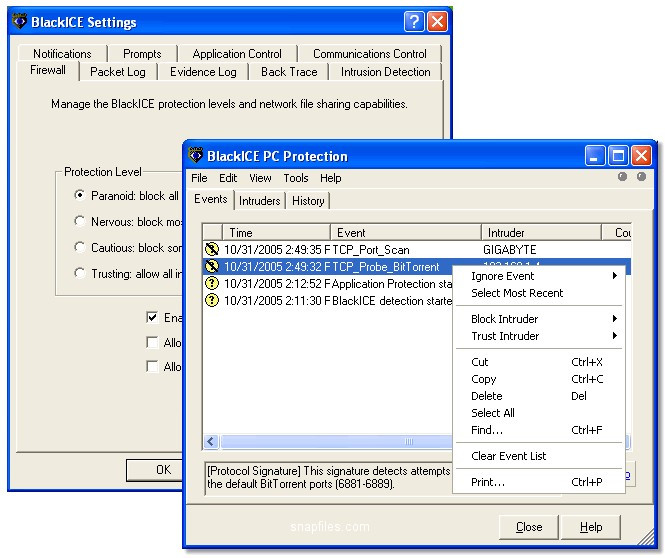Sort events by the Time column header

(276, 232)
